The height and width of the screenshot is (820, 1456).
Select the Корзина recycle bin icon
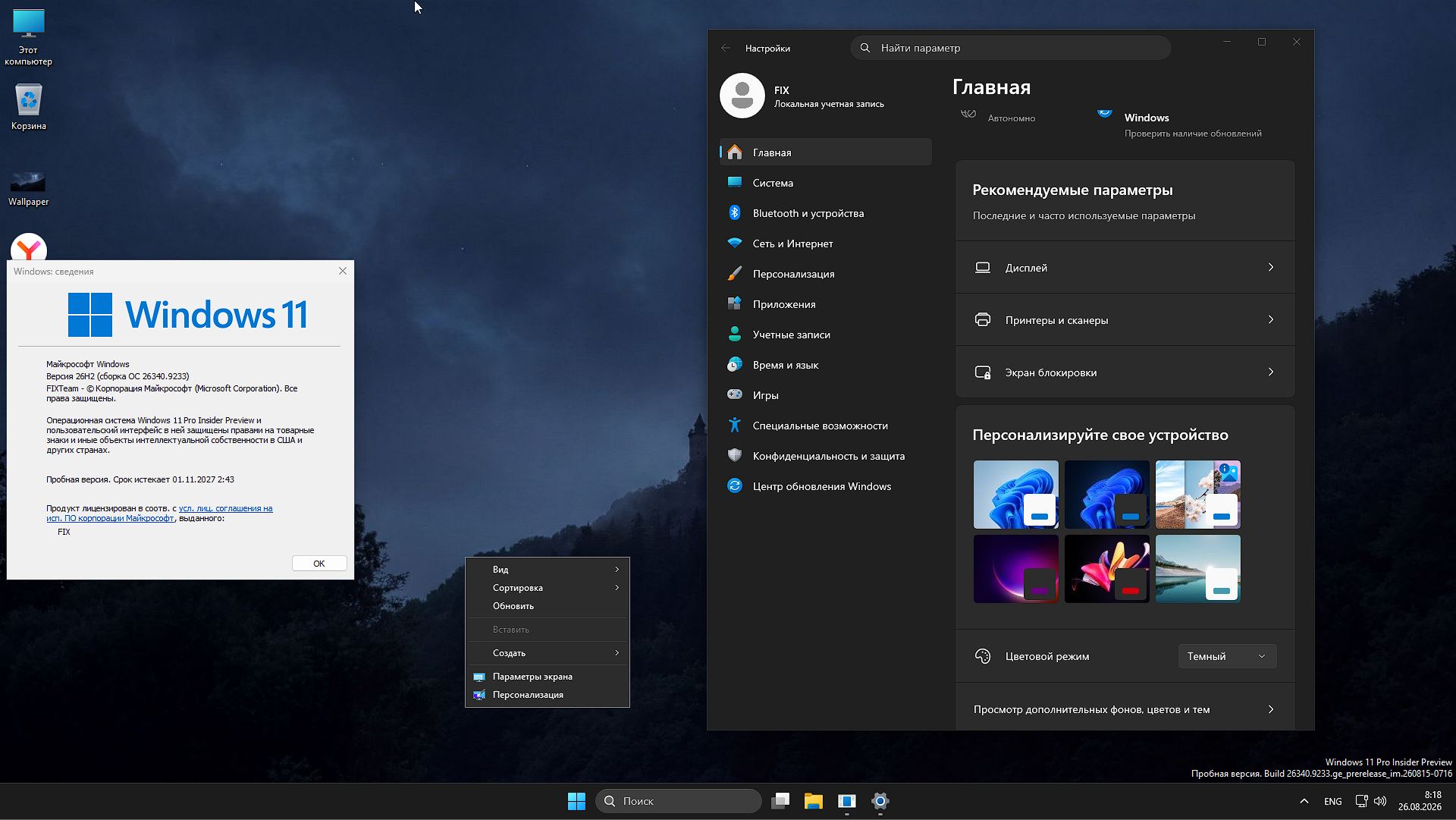(28, 107)
